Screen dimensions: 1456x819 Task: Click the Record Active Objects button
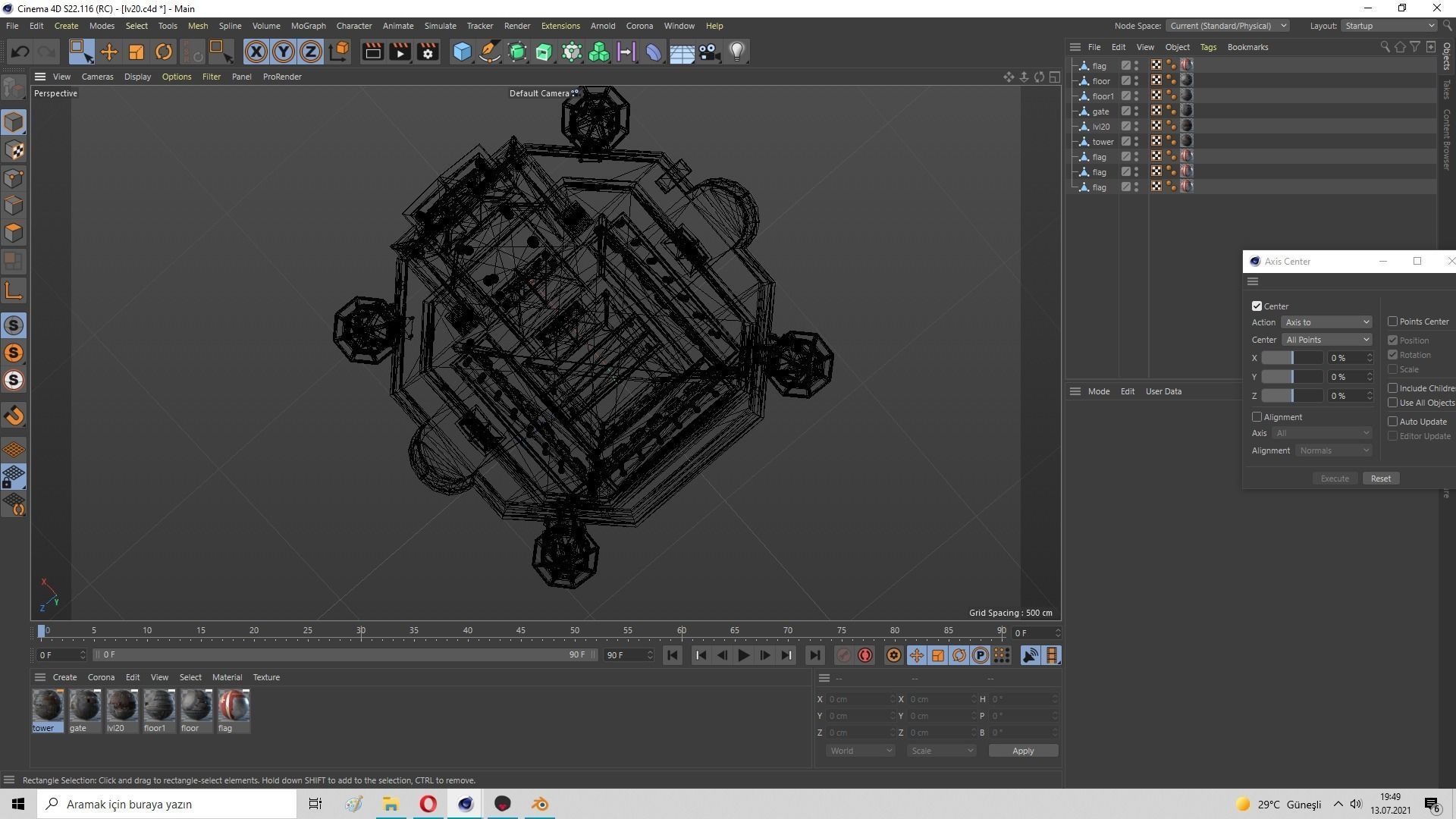coord(843,655)
